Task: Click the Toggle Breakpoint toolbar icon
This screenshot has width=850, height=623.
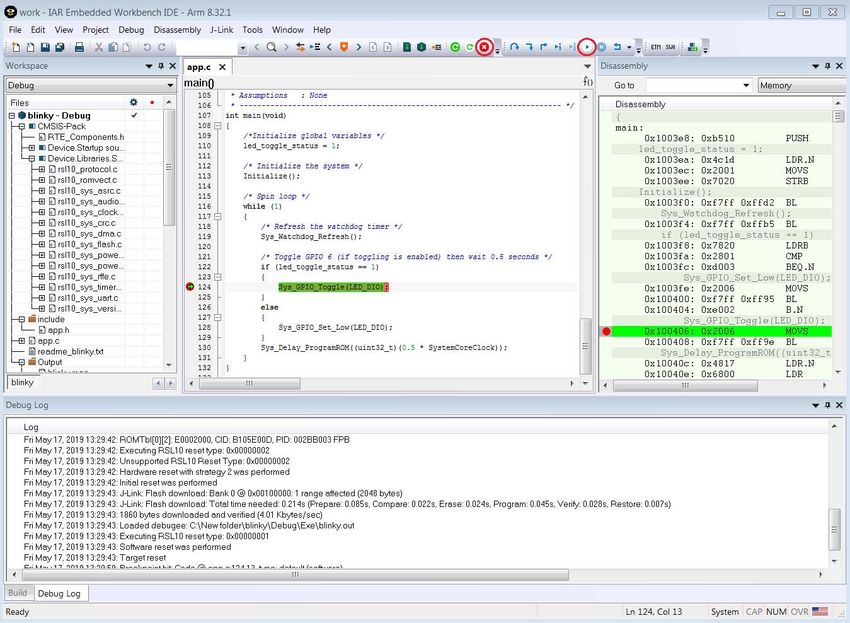Action: [436, 47]
